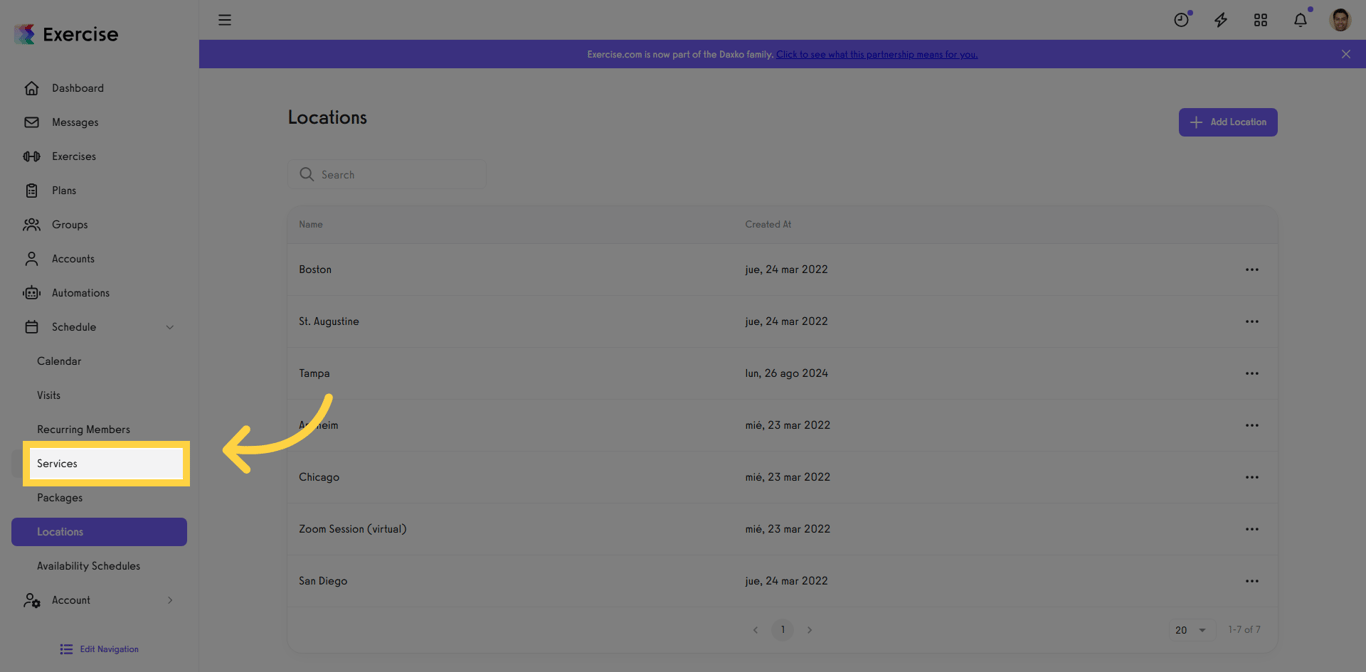
Task: Open options menu for Boston row
Action: [x=1252, y=270]
